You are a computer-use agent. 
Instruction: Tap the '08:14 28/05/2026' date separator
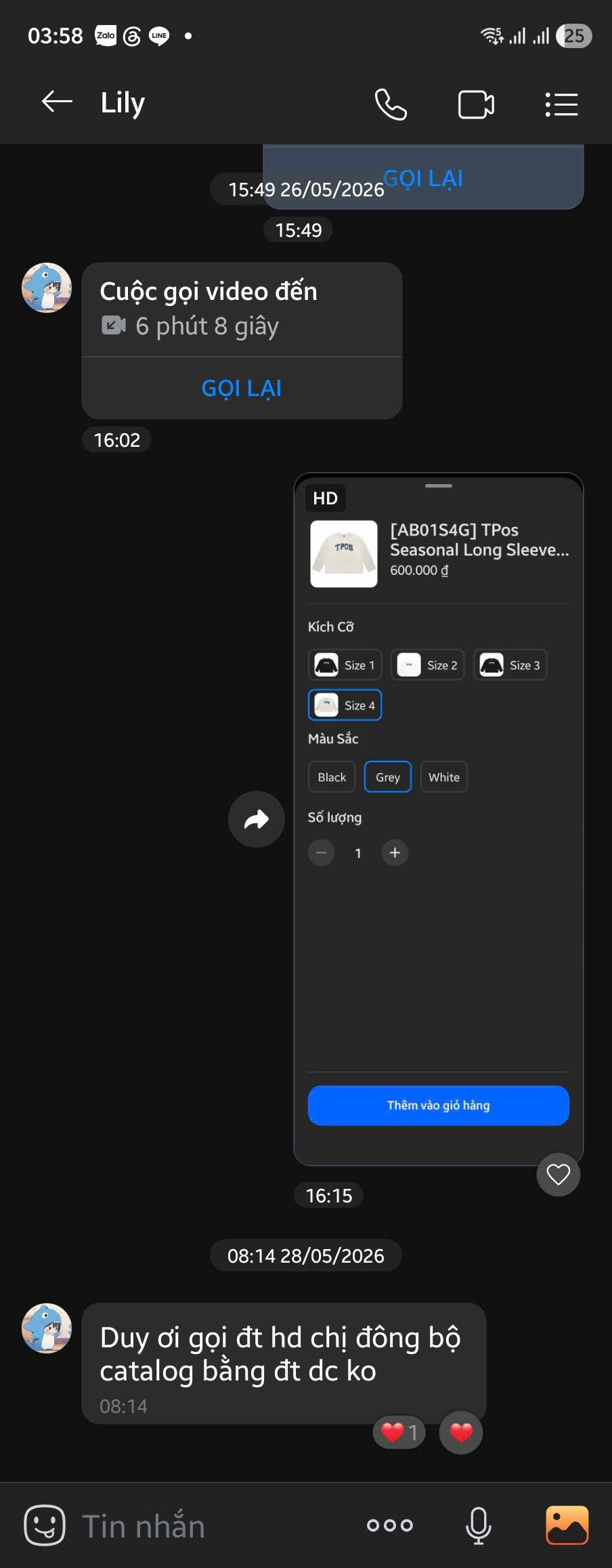306,1256
